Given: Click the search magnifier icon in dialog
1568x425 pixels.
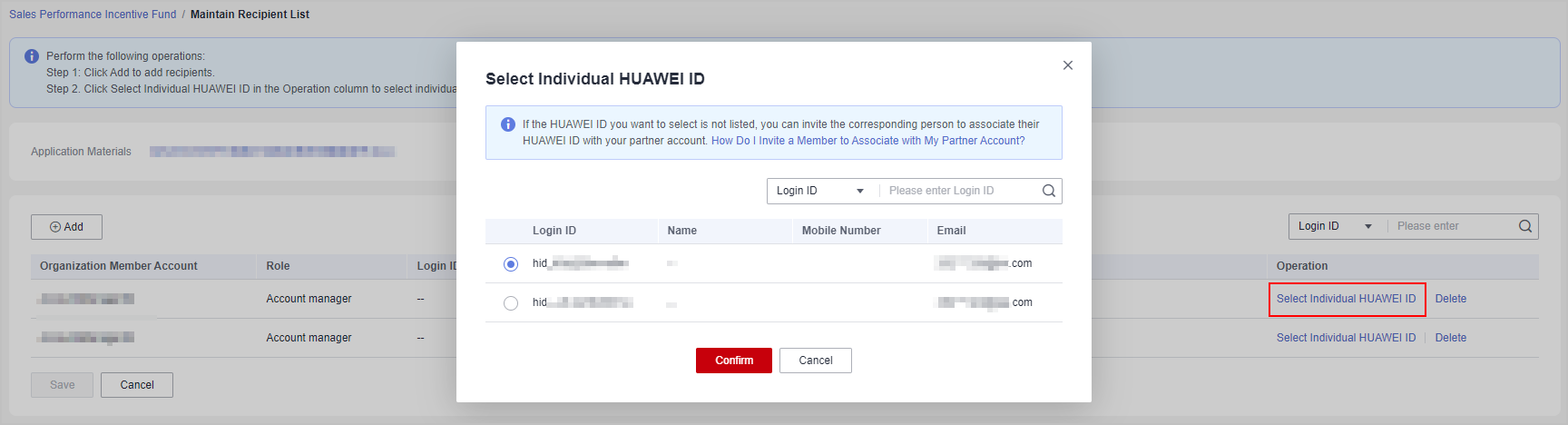Looking at the screenshot, I should [1049, 191].
